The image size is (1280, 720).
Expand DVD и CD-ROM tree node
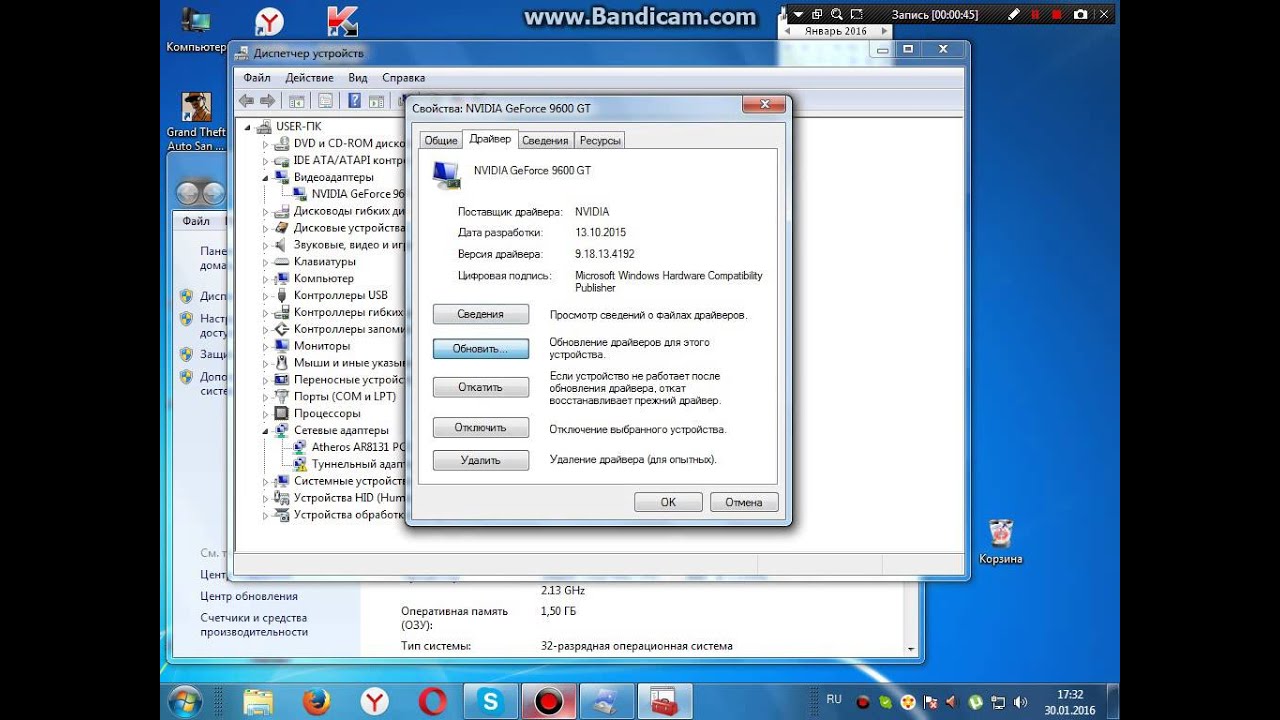pyautogui.click(x=266, y=143)
